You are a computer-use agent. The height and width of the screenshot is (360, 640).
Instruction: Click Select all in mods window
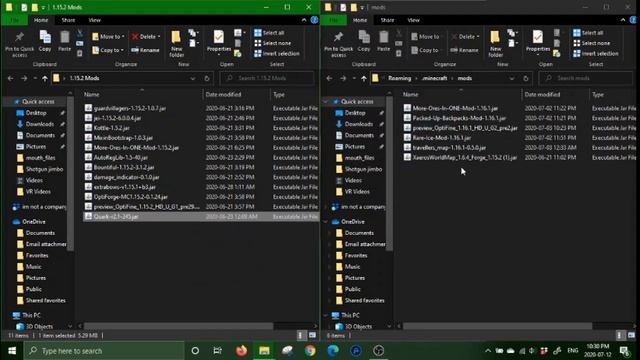[588, 33]
